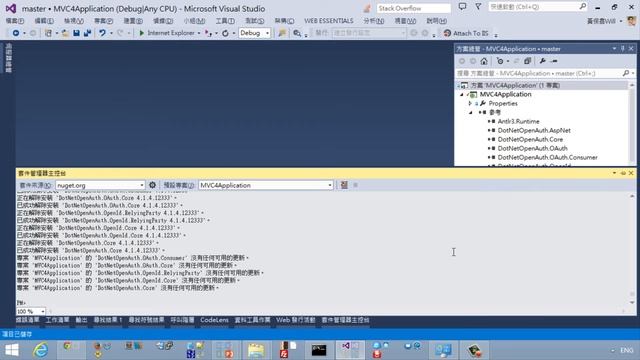The width and height of the screenshot is (640, 360).
Task: Open the browser selection arrow beside Internet Explorer
Action: point(199,33)
